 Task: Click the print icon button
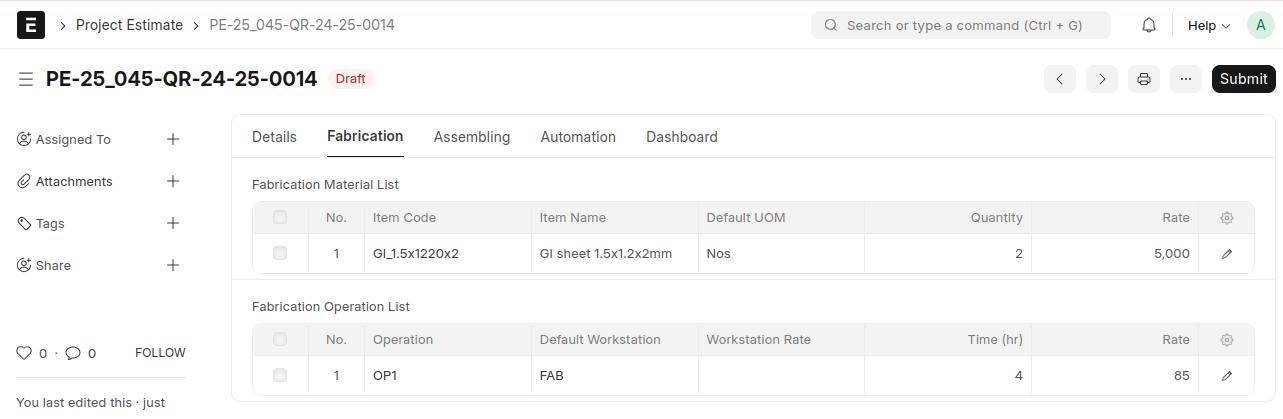coord(1144,79)
